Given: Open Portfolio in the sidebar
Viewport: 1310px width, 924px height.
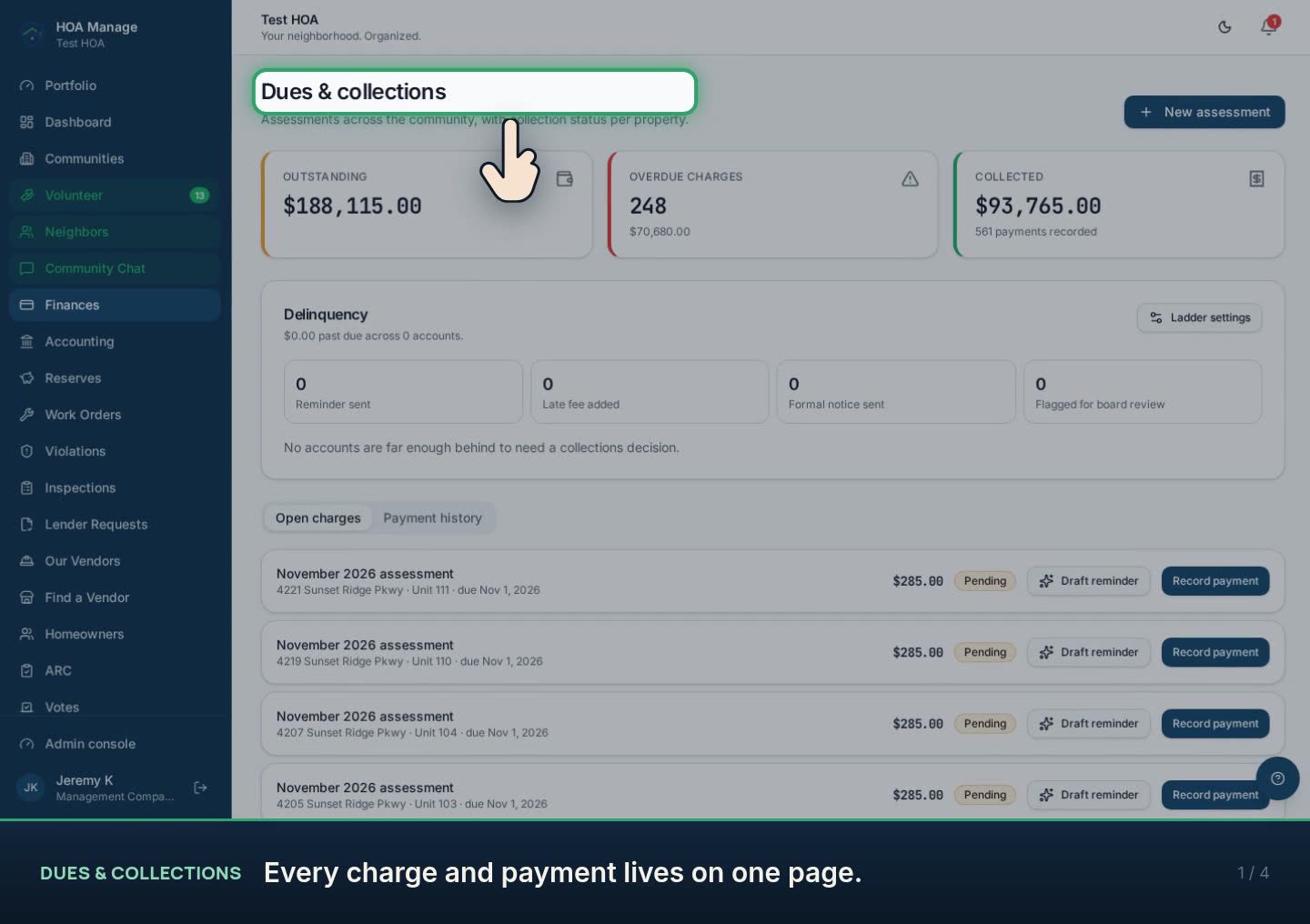Looking at the screenshot, I should [115, 85].
